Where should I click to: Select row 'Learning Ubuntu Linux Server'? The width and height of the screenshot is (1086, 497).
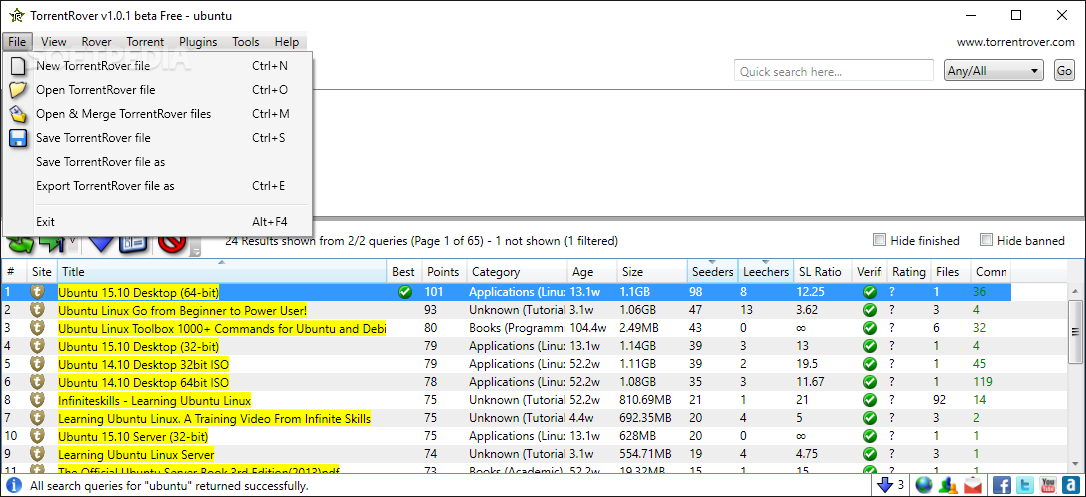pyautogui.click(x=506, y=454)
